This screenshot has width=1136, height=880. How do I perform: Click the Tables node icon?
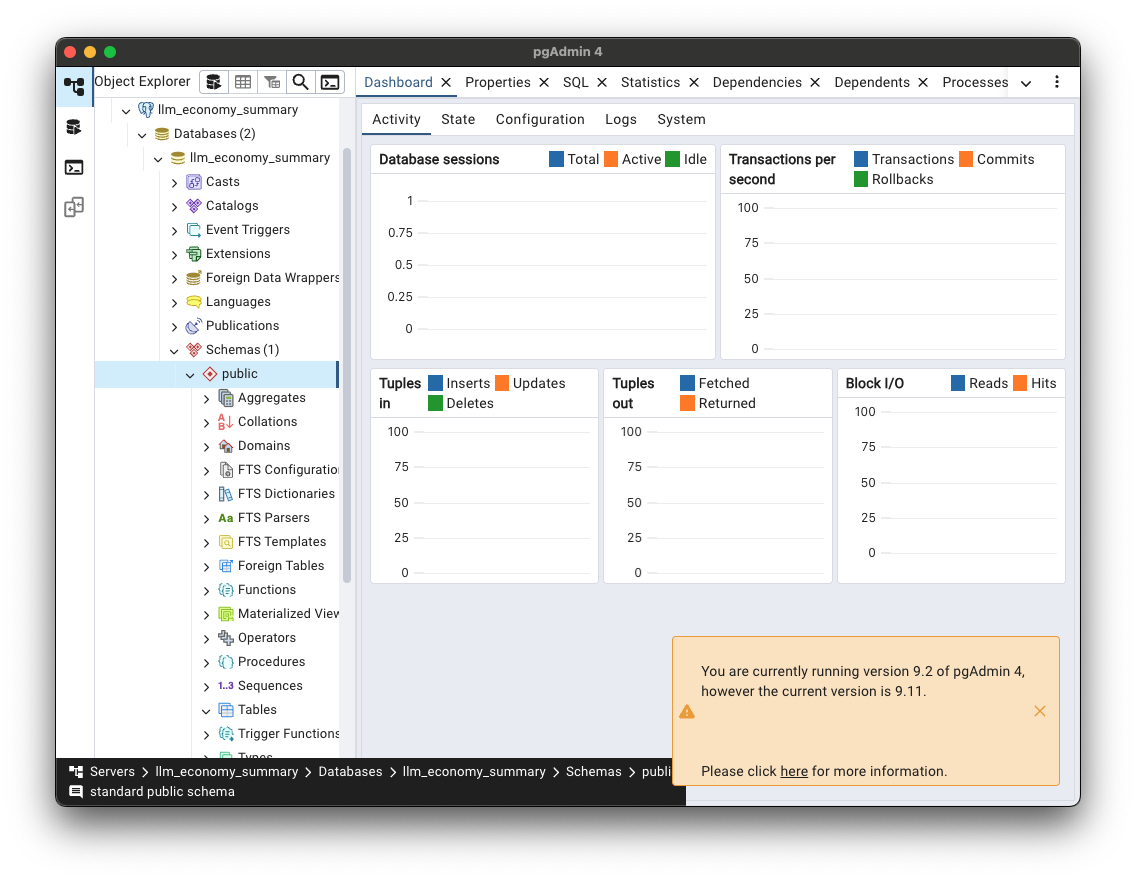226,710
